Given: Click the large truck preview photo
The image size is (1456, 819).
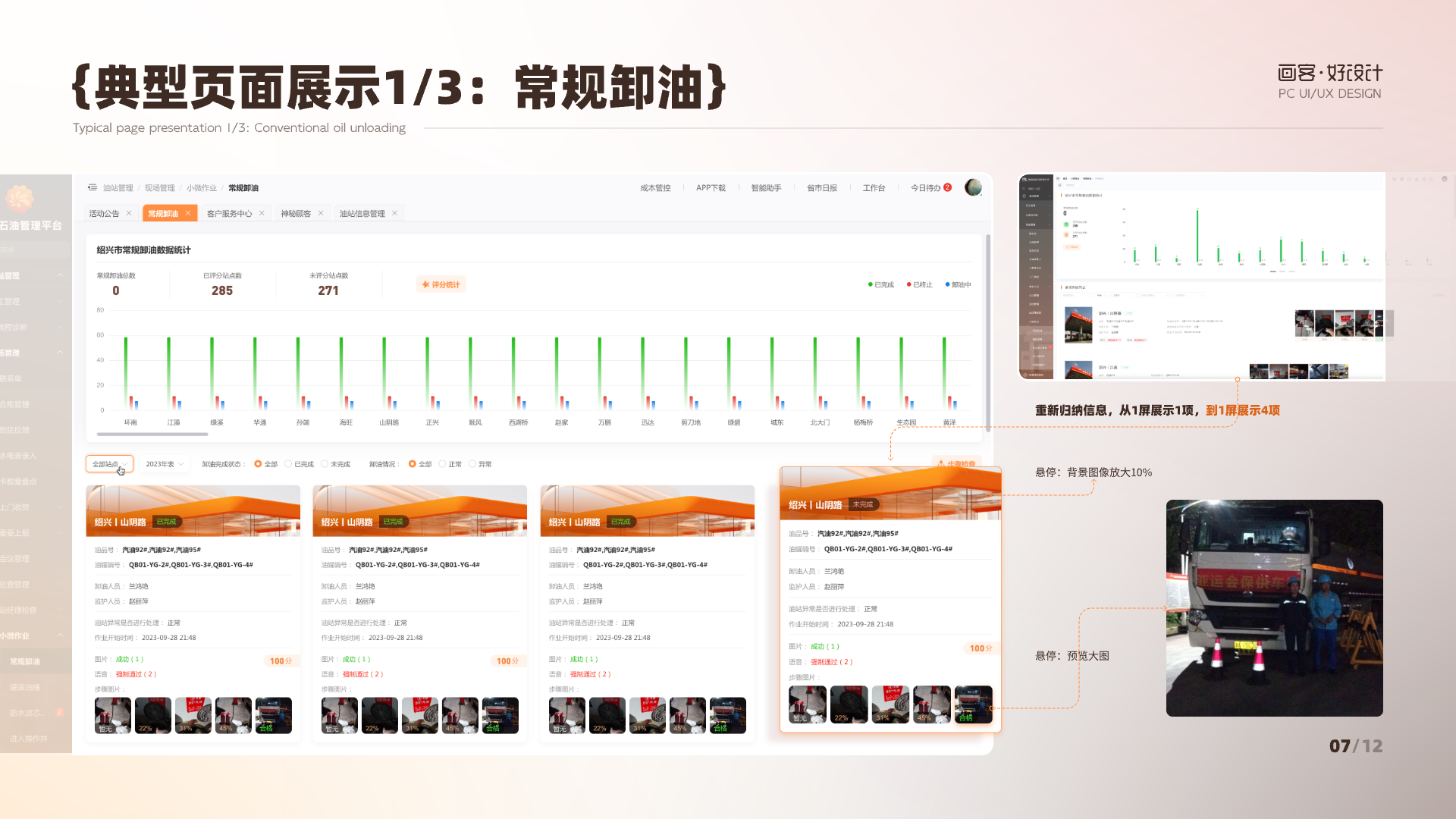Looking at the screenshot, I should point(1275,608).
